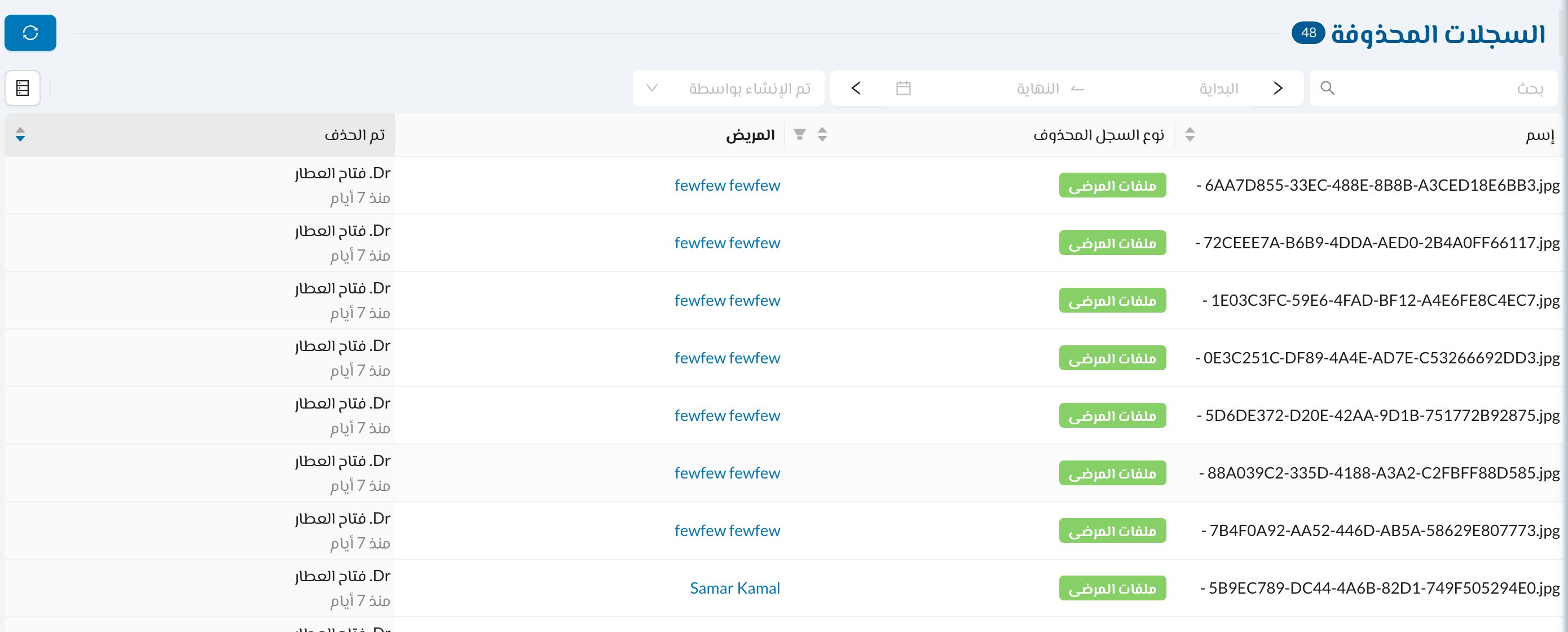Viewport: 1568px width, 632px height.
Task: Open fewfew fewfew patient for 6AA7D855 file
Action: click(727, 185)
